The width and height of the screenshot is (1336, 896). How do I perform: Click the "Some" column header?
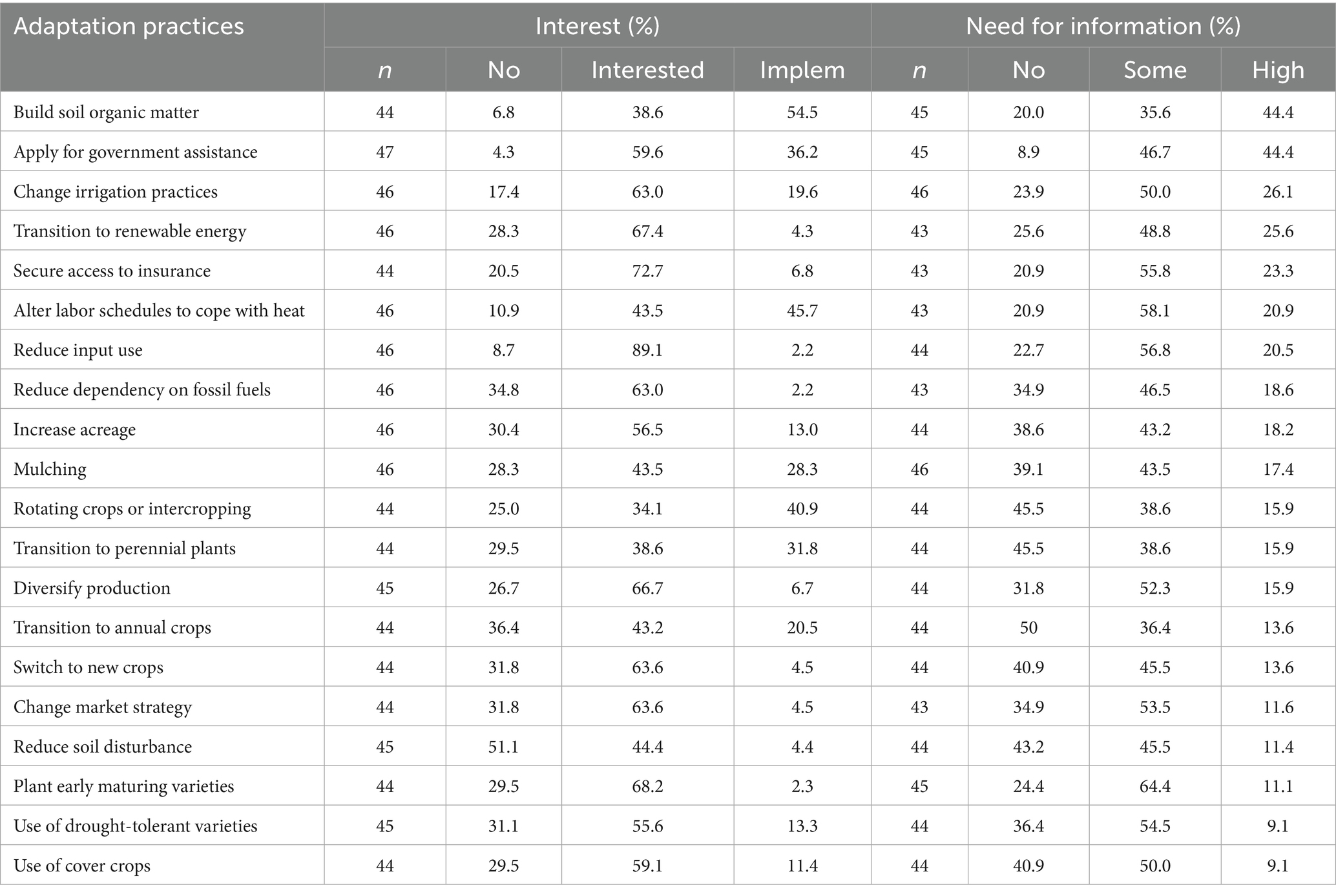(x=1155, y=70)
